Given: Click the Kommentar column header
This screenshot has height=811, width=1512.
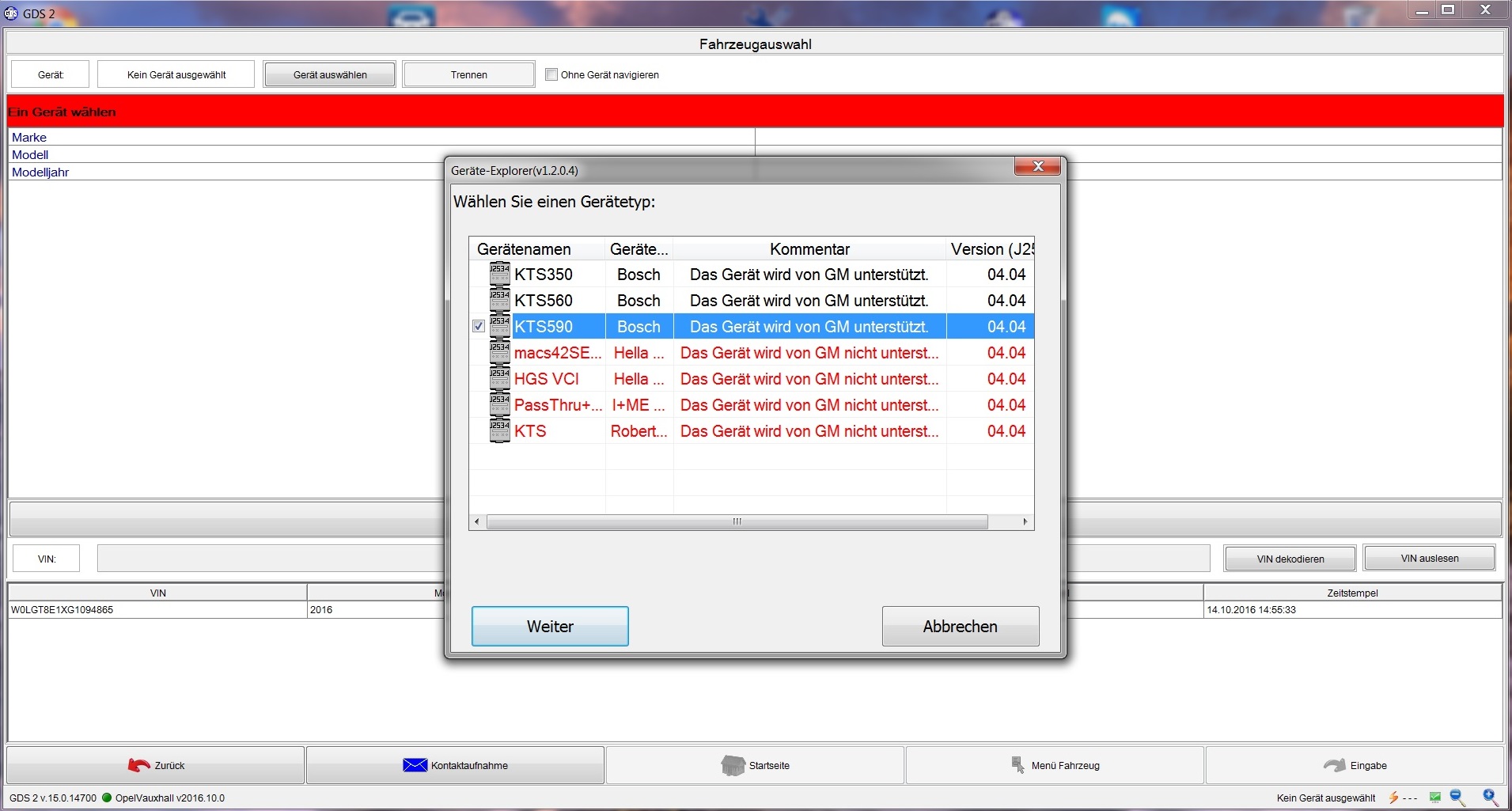Looking at the screenshot, I should coord(809,249).
